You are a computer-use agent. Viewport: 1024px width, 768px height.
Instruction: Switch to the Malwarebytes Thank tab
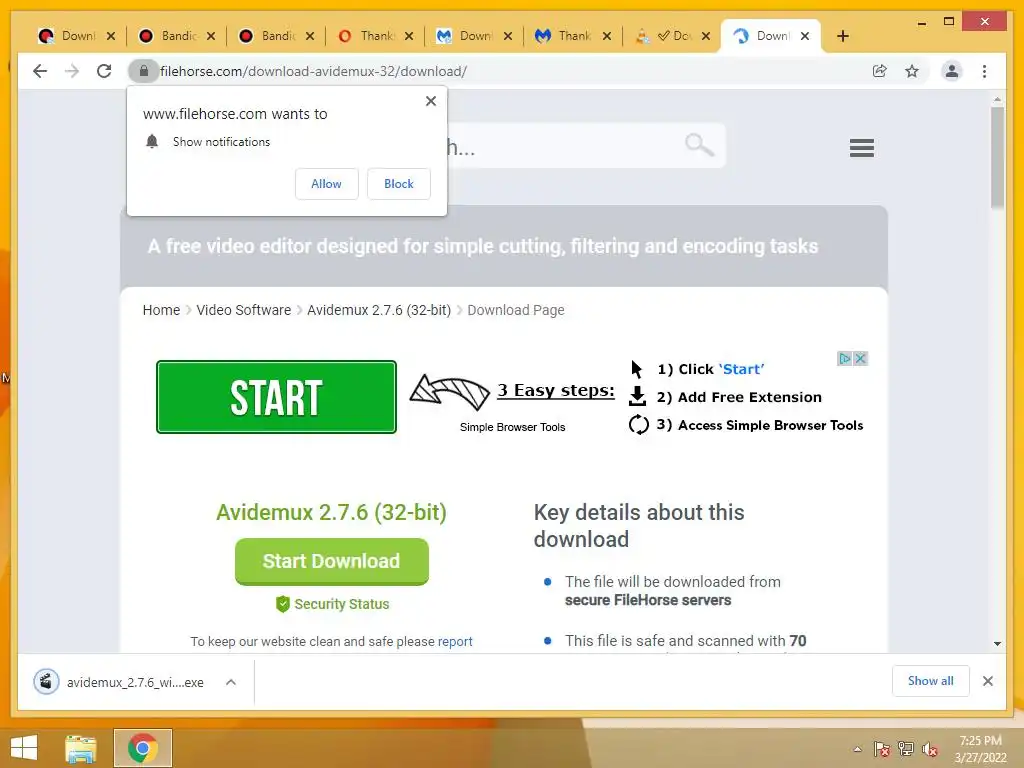pyautogui.click(x=573, y=36)
